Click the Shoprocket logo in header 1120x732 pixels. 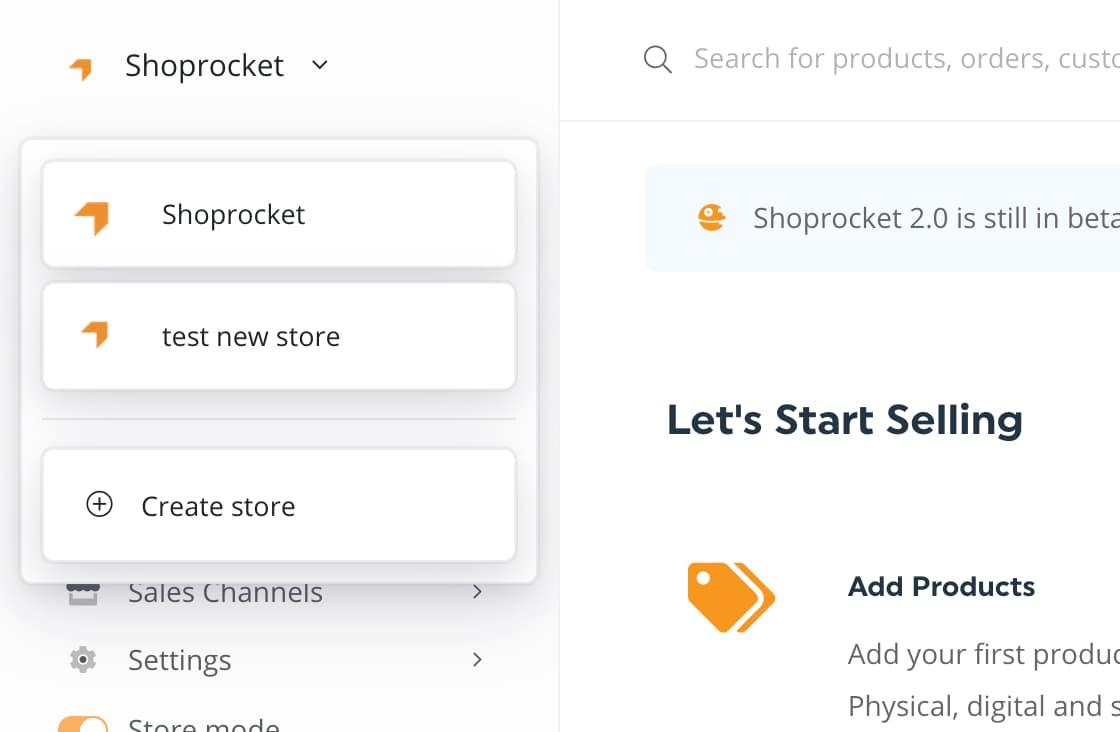81,68
